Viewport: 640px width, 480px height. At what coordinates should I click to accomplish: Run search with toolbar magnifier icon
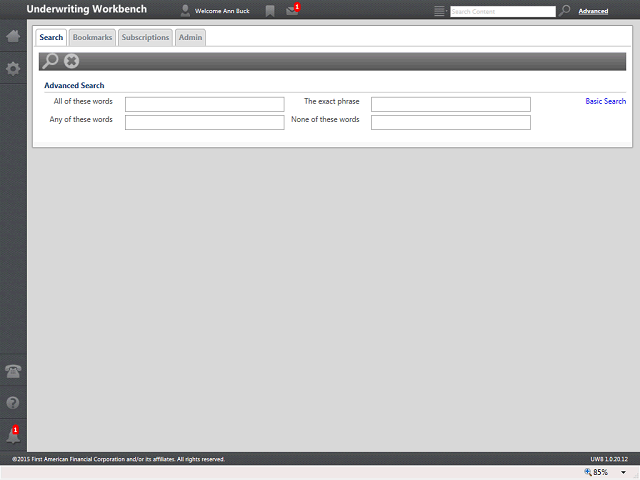[51, 61]
